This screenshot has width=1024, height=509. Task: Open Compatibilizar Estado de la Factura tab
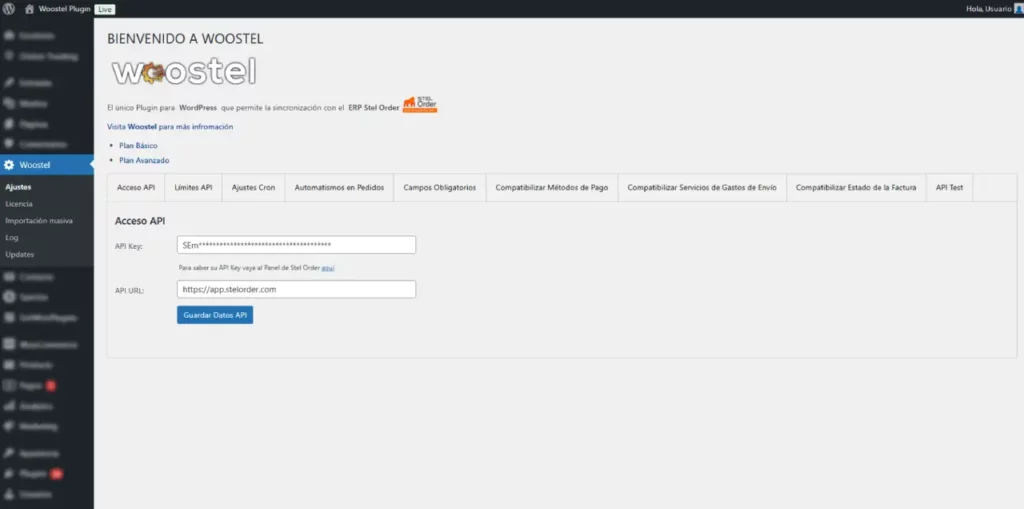856,188
